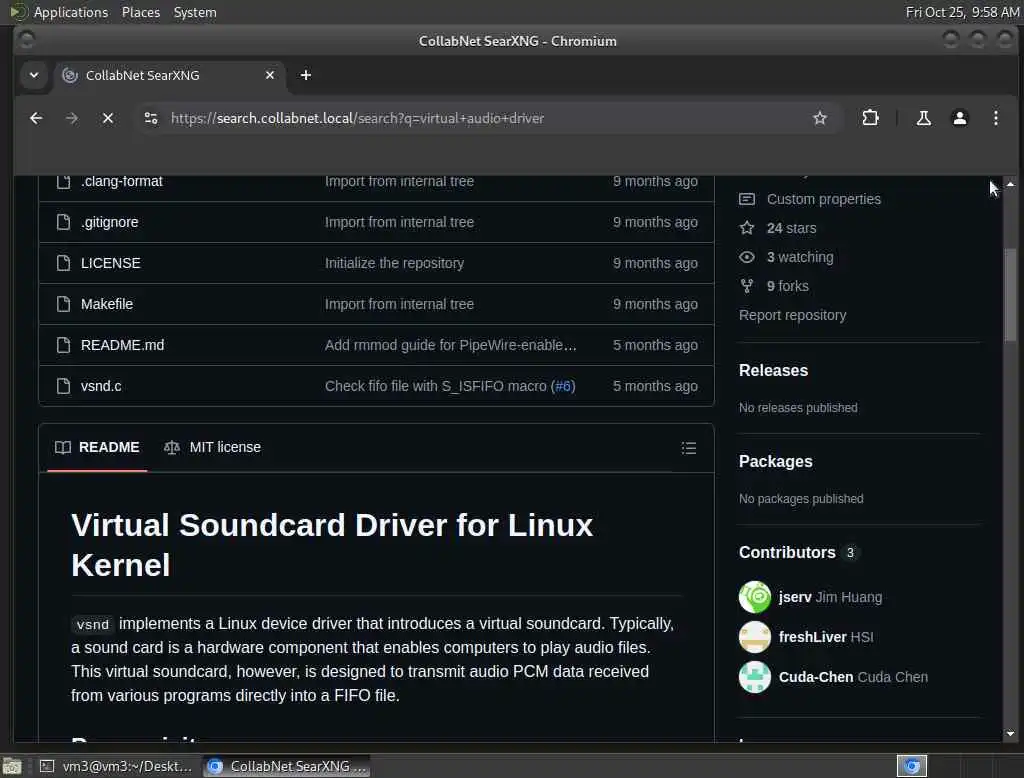
Task: Click the README.md file icon
Action: tap(63, 345)
